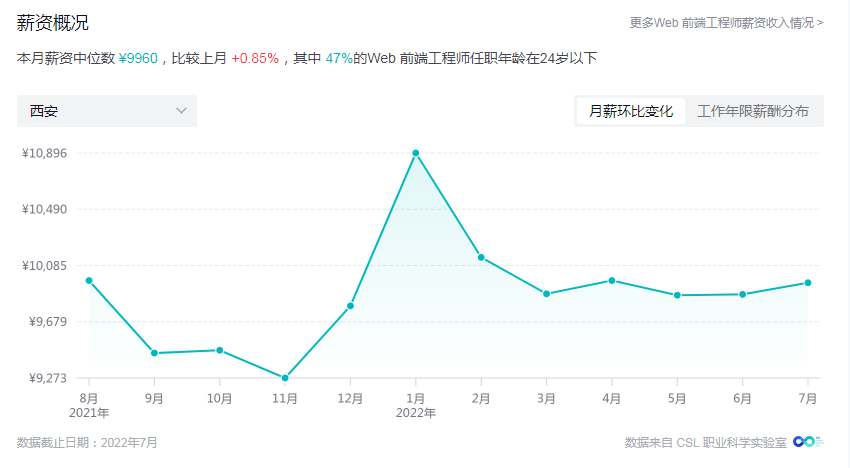
Task: Select the November lowest data point
Action: (285, 378)
